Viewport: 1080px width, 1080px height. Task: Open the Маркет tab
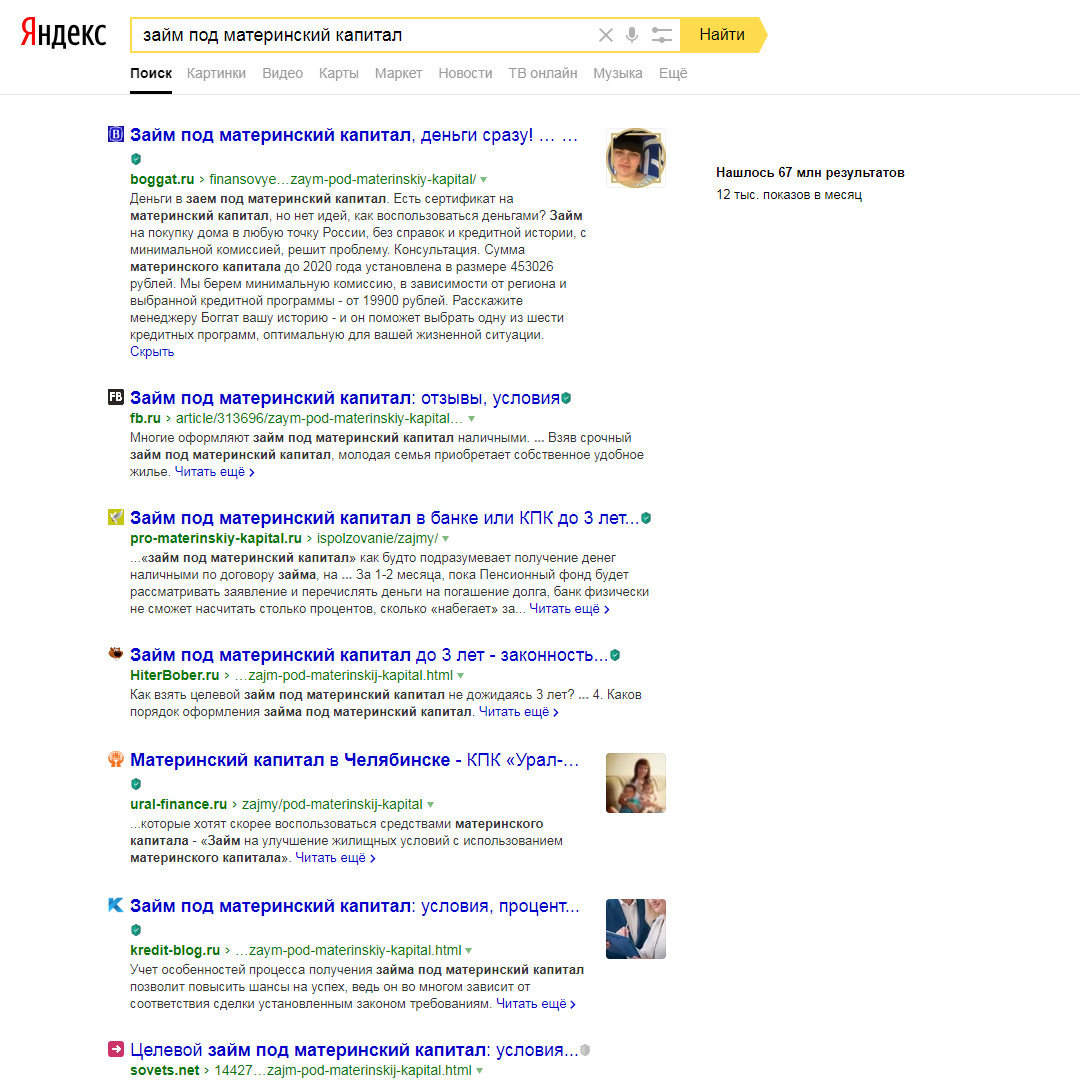click(x=398, y=73)
